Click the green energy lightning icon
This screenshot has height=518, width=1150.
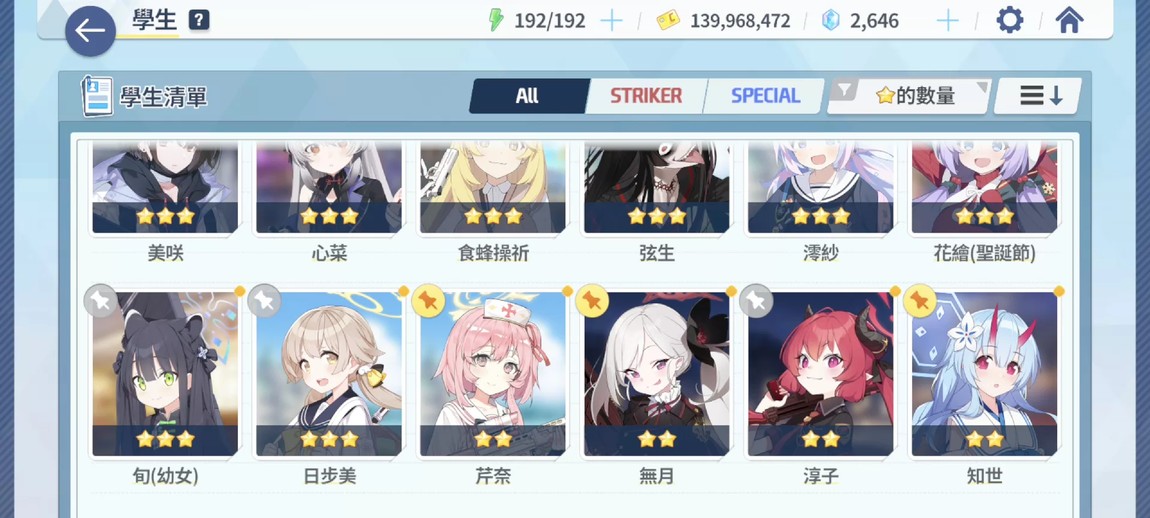497,20
